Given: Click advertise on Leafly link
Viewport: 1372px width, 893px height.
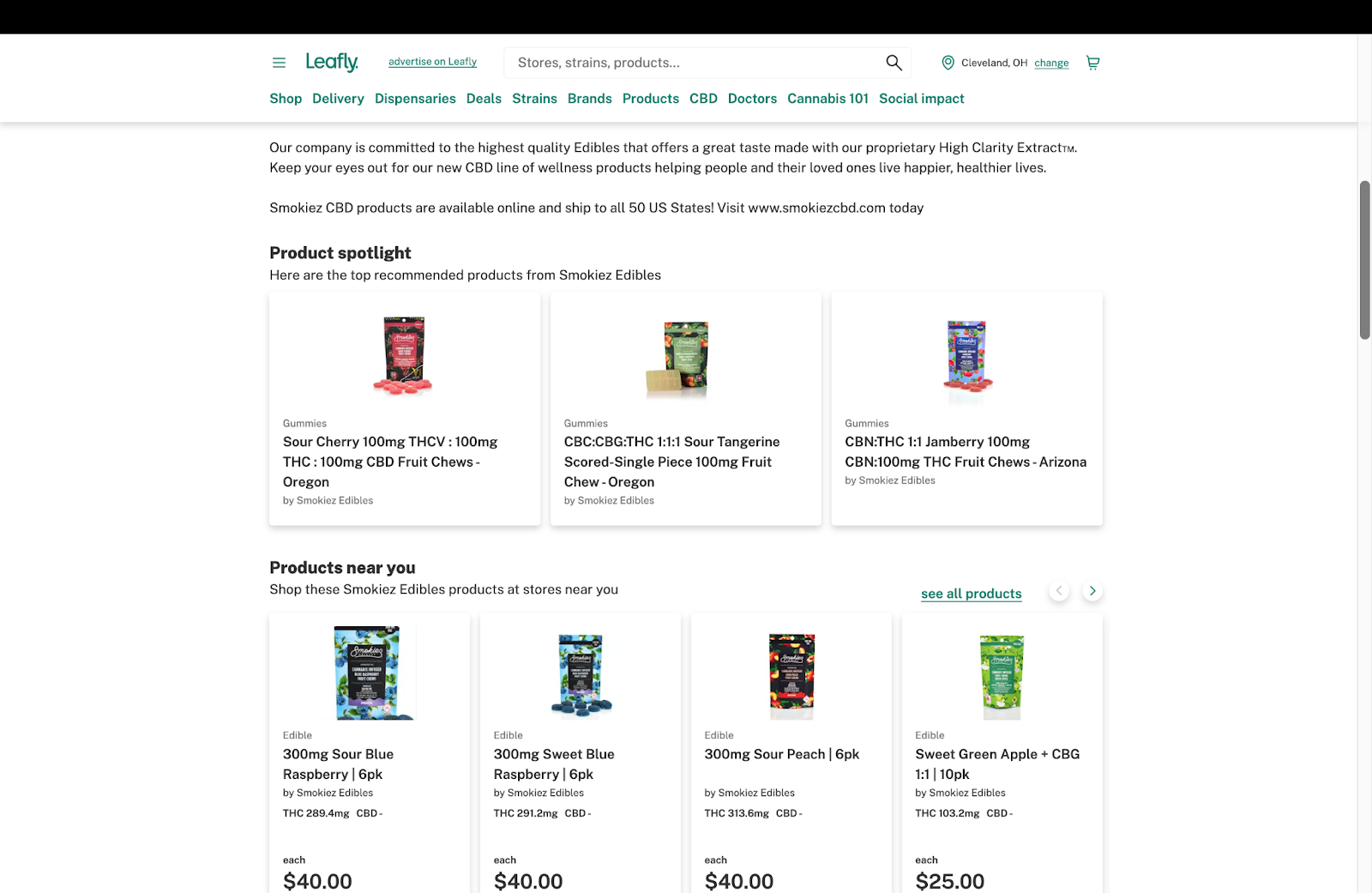Looking at the screenshot, I should 432,62.
